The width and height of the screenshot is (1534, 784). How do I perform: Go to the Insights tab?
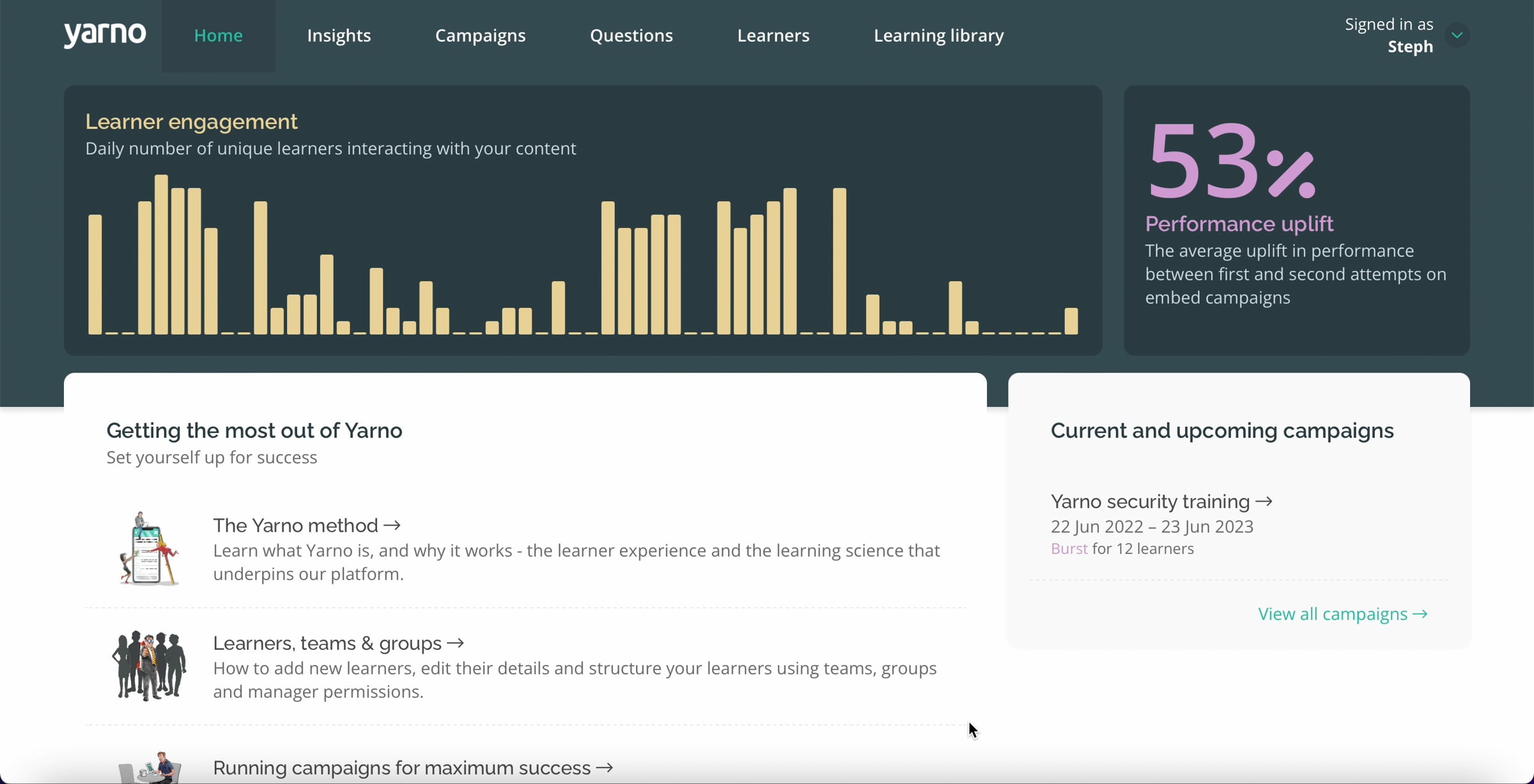(x=339, y=36)
